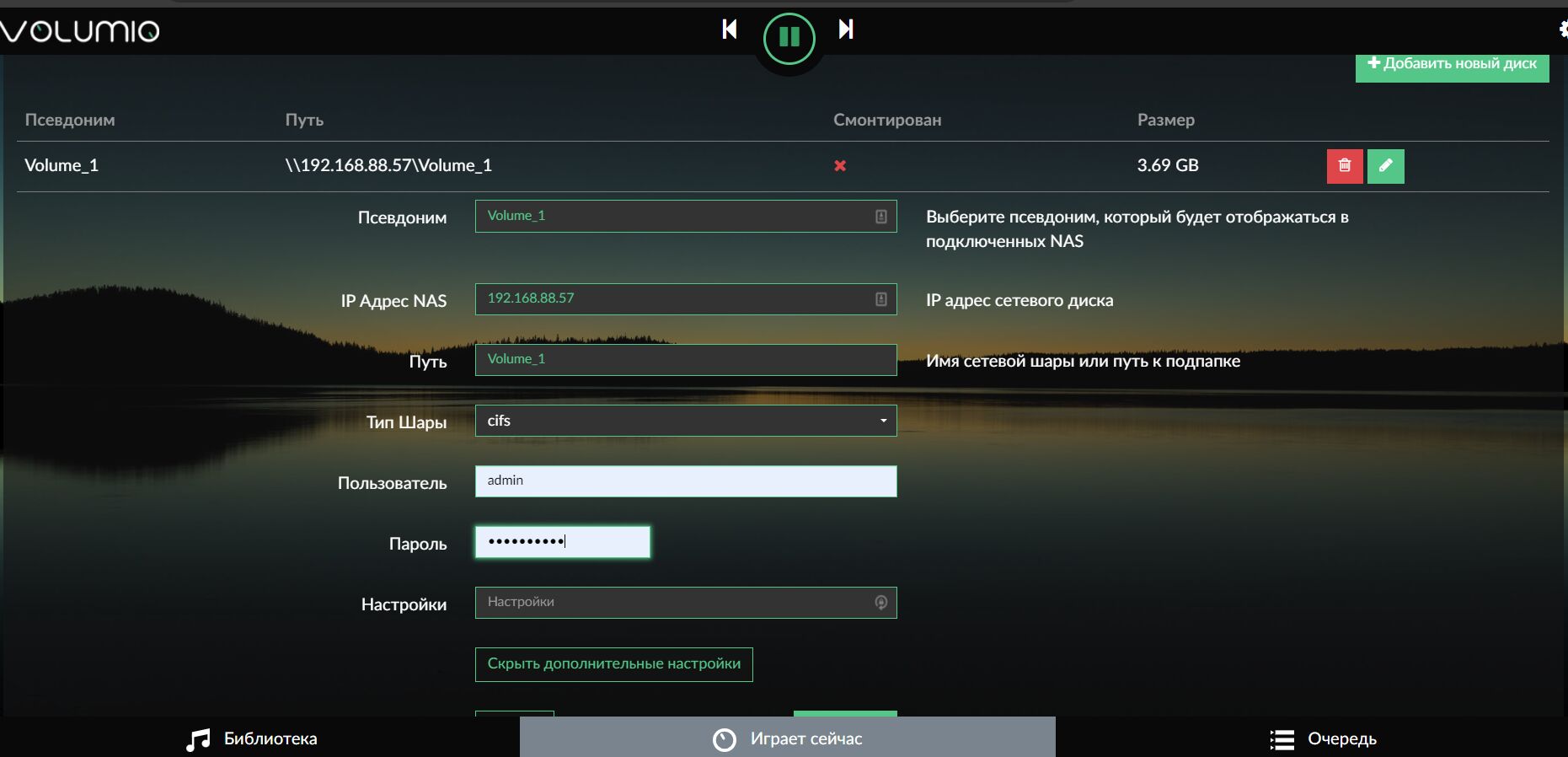The image size is (1568, 757).
Task: Collapse options via Скрыть дополнительные настройки
Action: pyautogui.click(x=613, y=664)
